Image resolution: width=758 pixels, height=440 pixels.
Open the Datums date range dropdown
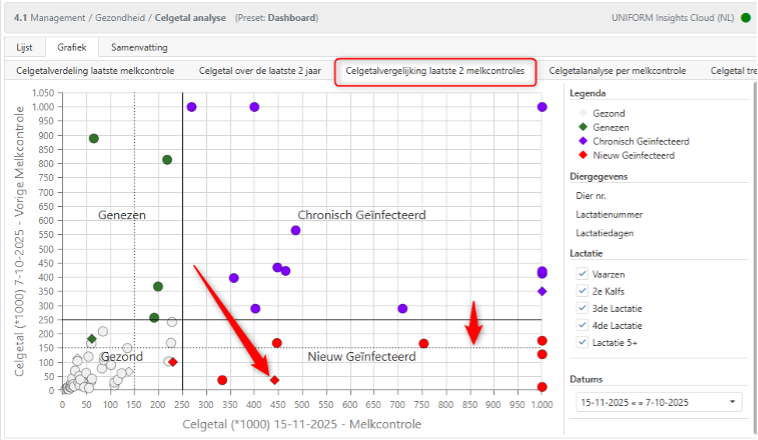coord(659,401)
